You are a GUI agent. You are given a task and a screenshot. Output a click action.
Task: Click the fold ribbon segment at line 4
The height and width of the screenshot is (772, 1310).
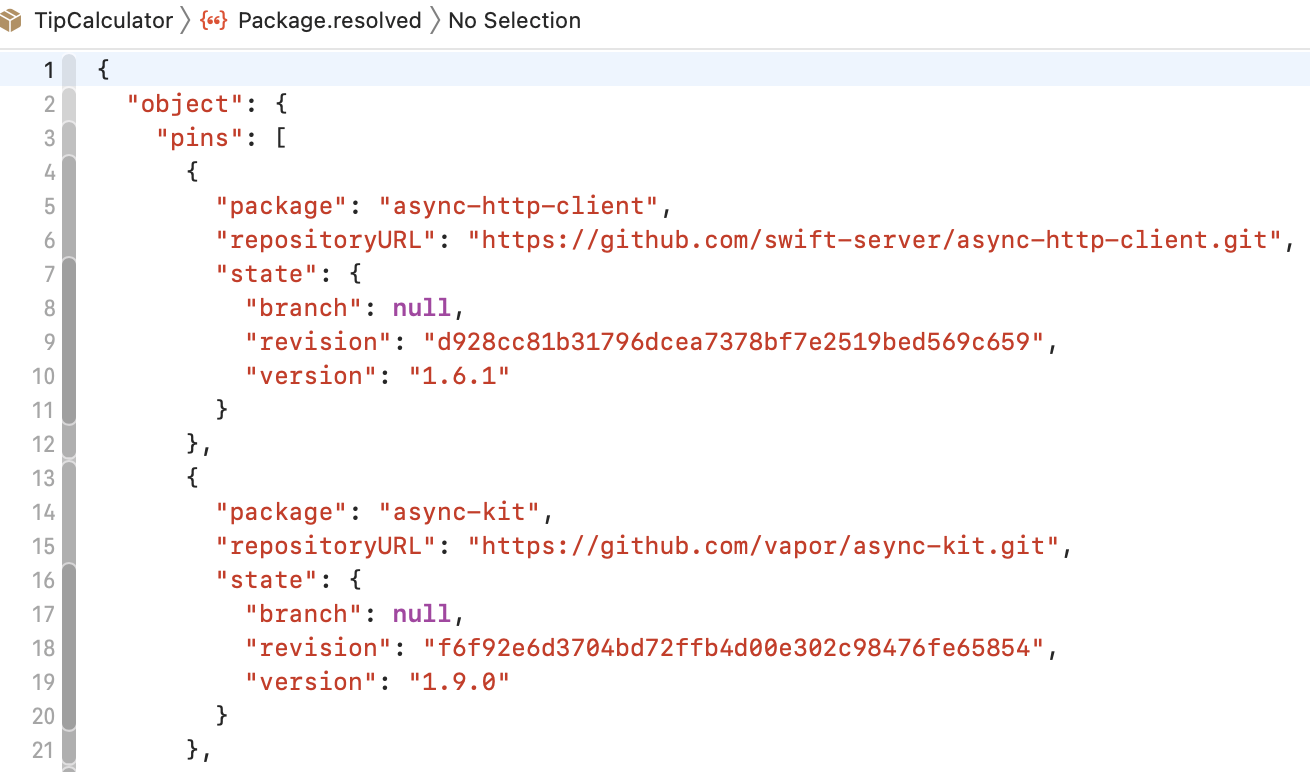(x=68, y=171)
